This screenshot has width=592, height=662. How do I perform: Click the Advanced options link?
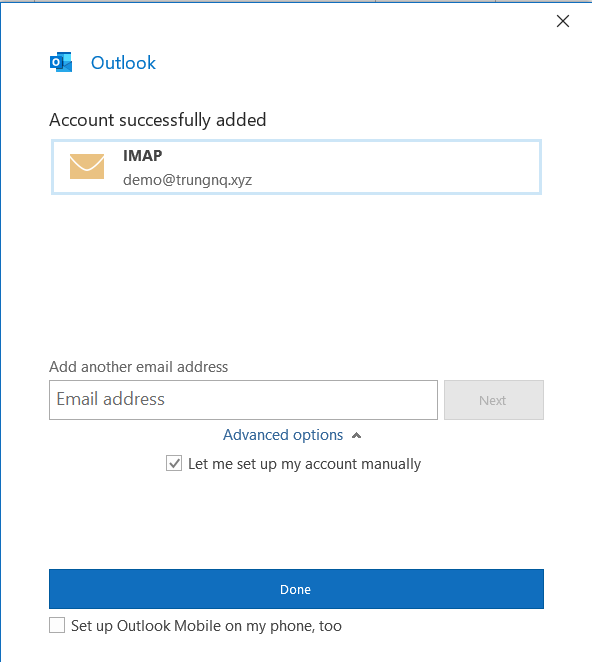(283, 435)
